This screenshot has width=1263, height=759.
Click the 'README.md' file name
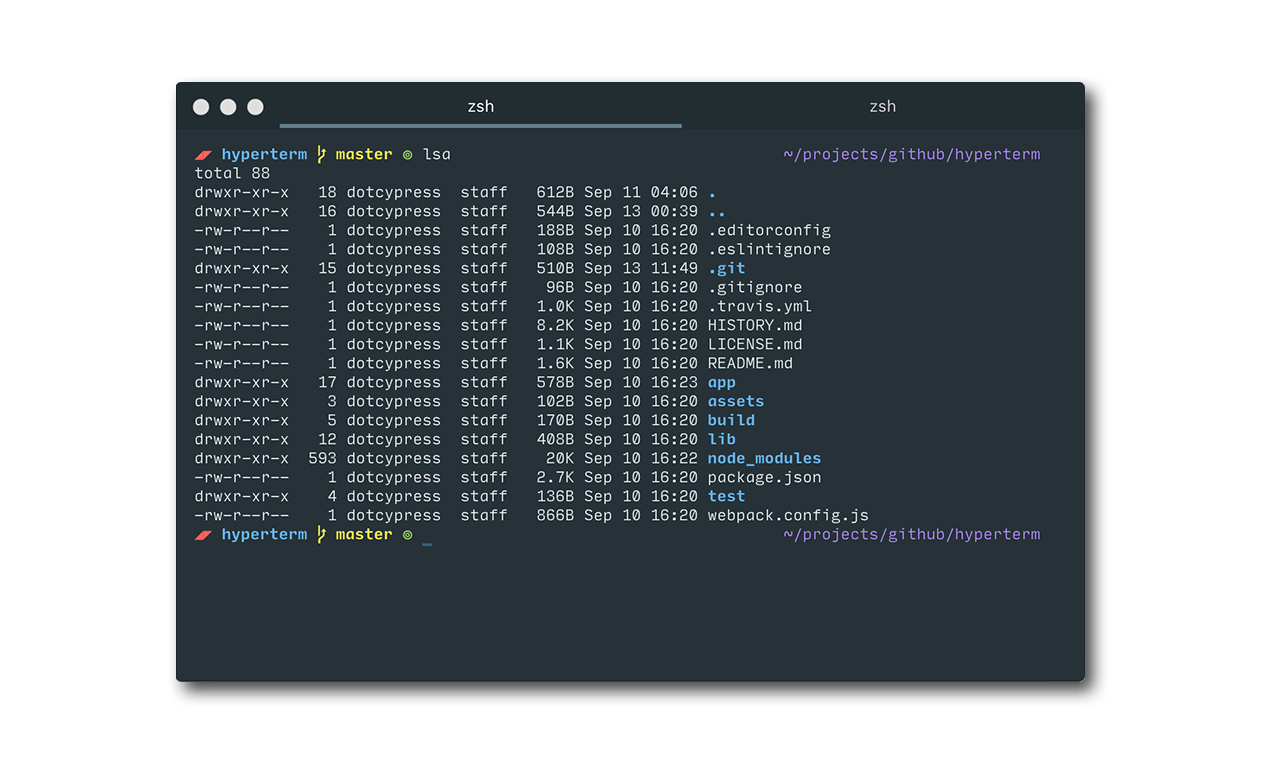750,363
